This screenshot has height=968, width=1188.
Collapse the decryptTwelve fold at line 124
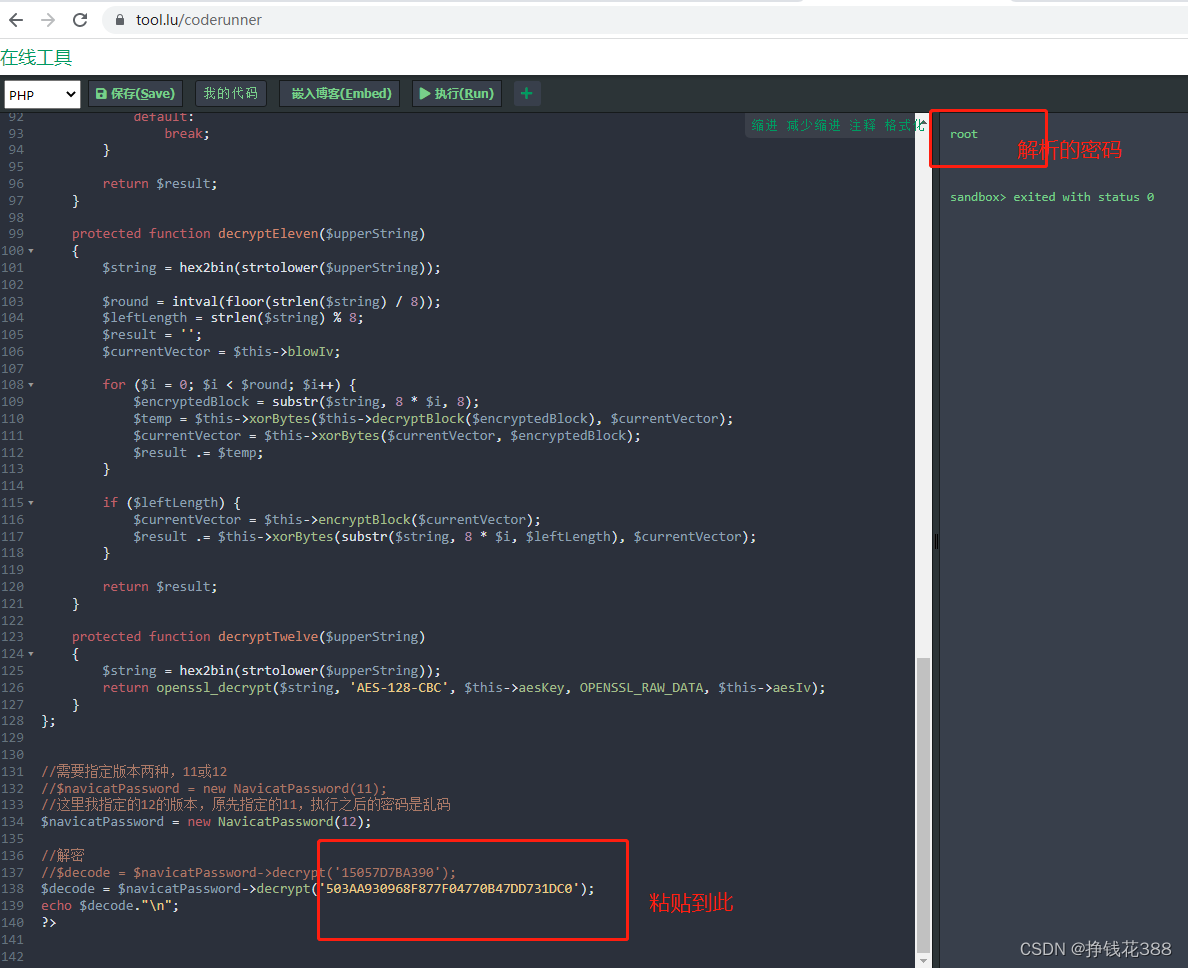31,654
